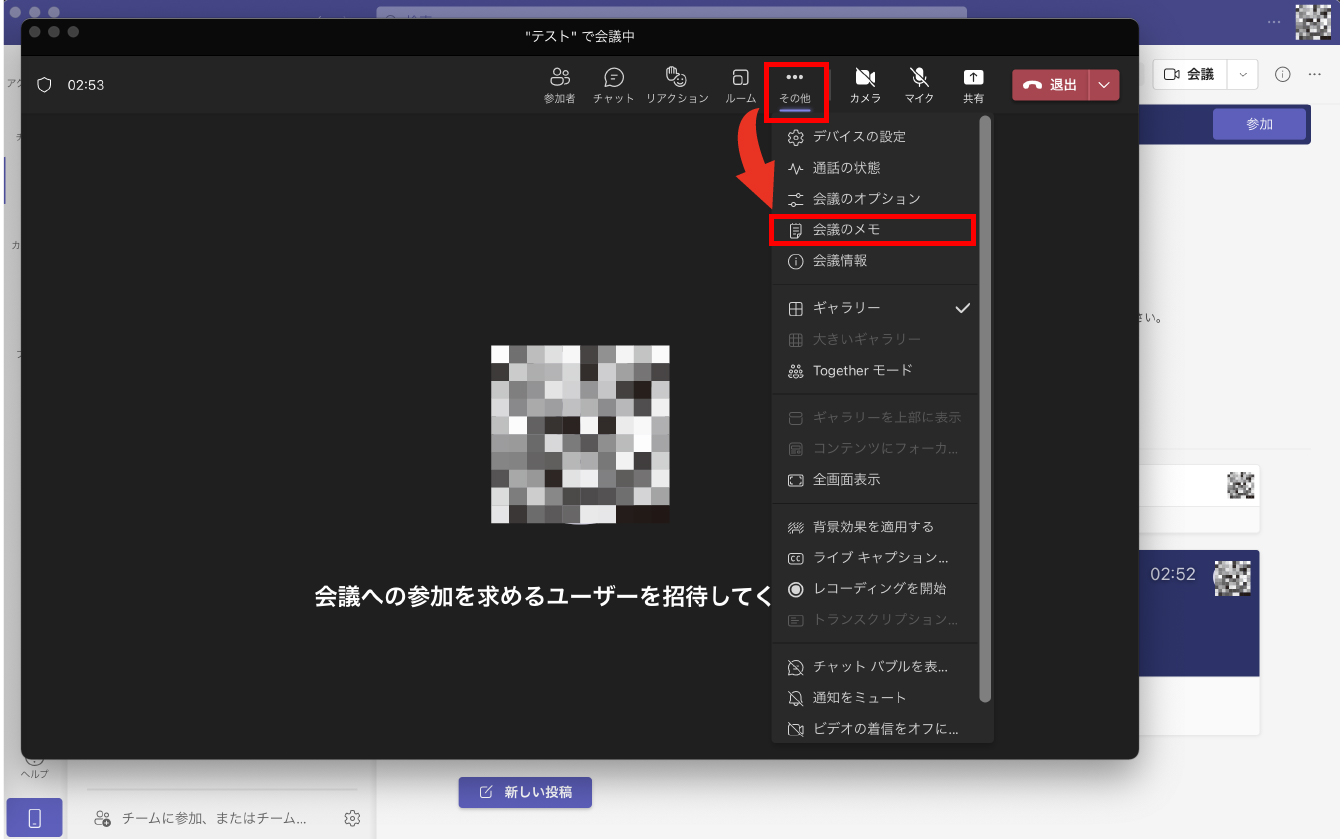Image resolution: width=1344 pixels, height=839 pixels.
Task: Select 会議のメモ from the menu
Action: pos(846,230)
